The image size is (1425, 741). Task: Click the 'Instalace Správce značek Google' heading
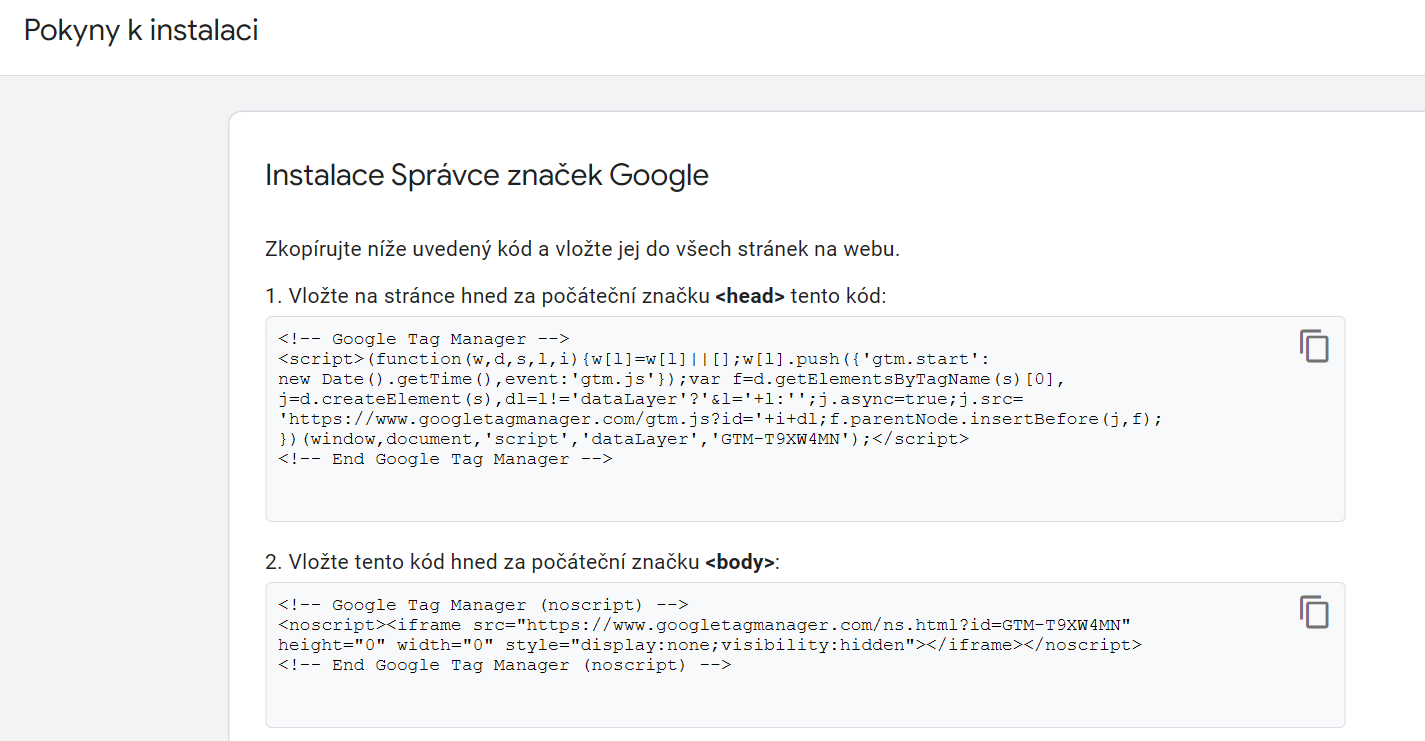[487, 175]
